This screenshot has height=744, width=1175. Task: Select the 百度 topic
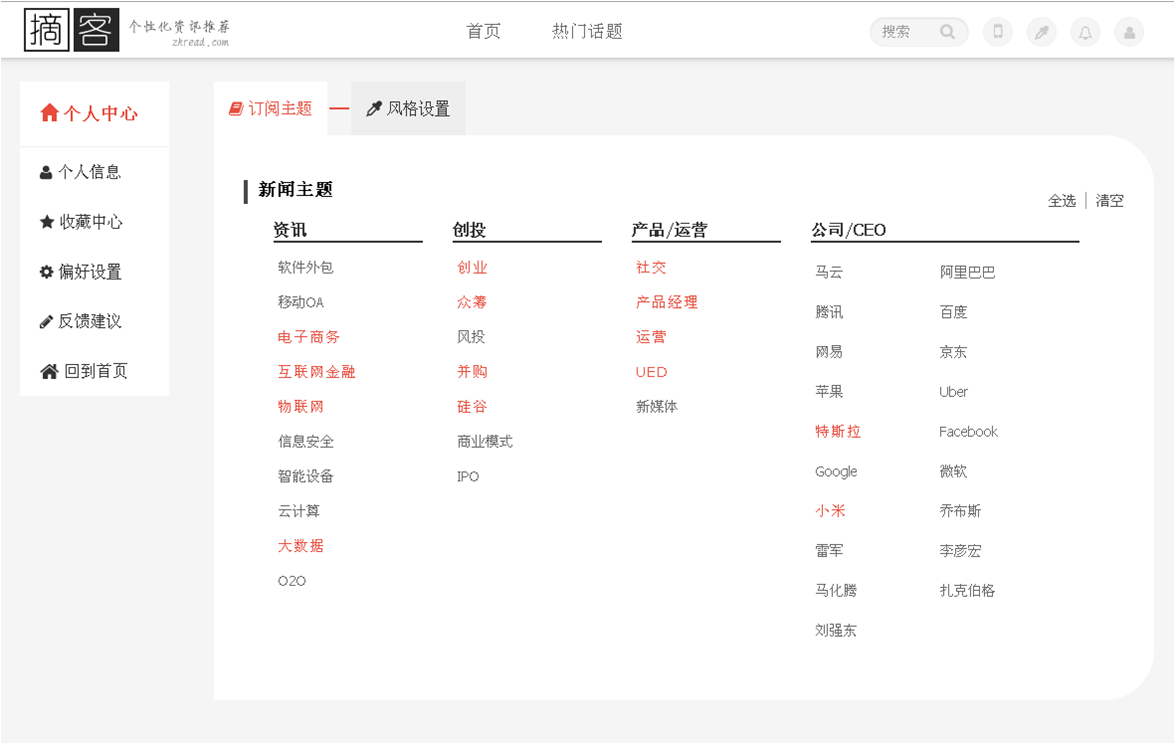(x=953, y=312)
